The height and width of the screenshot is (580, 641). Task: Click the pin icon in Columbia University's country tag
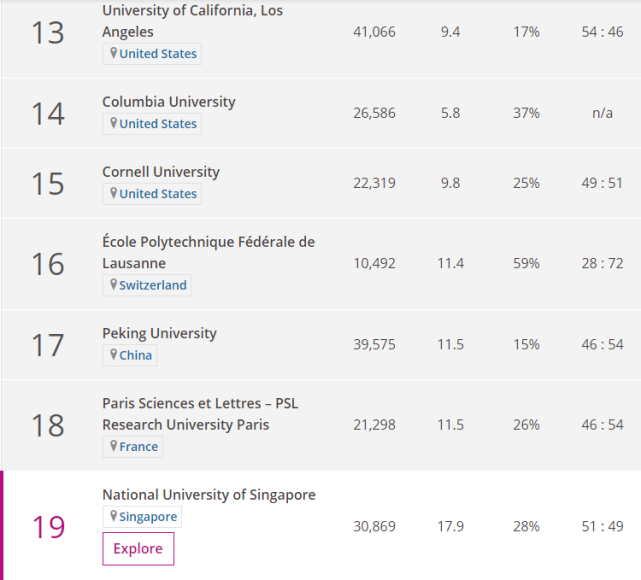pos(114,124)
